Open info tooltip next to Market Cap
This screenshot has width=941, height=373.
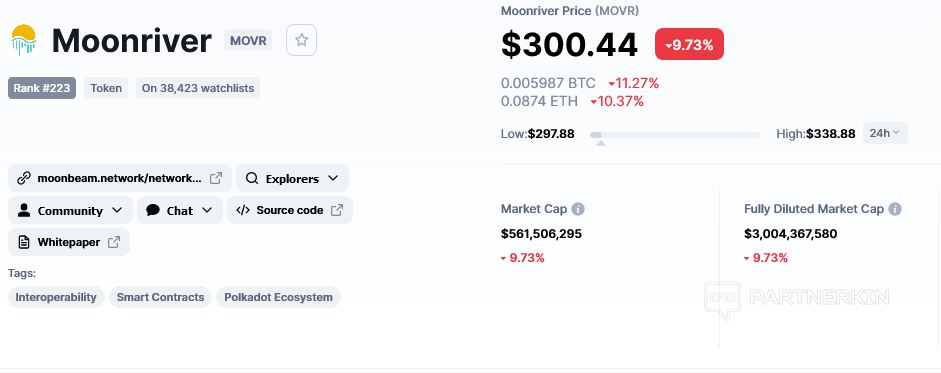click(x=578, y=209)
